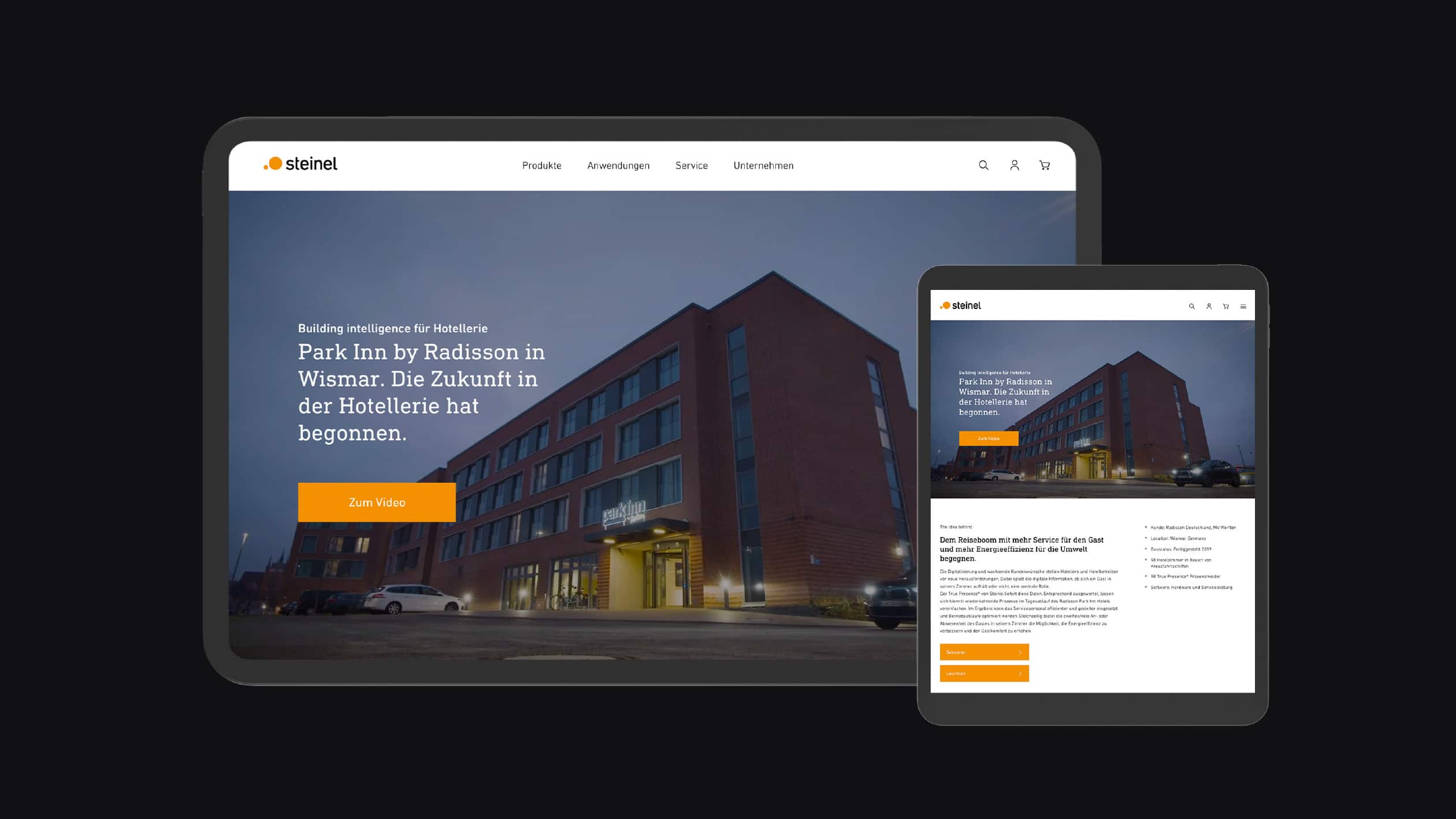Open the shopping cart icon desktop

coord(1045,165)
